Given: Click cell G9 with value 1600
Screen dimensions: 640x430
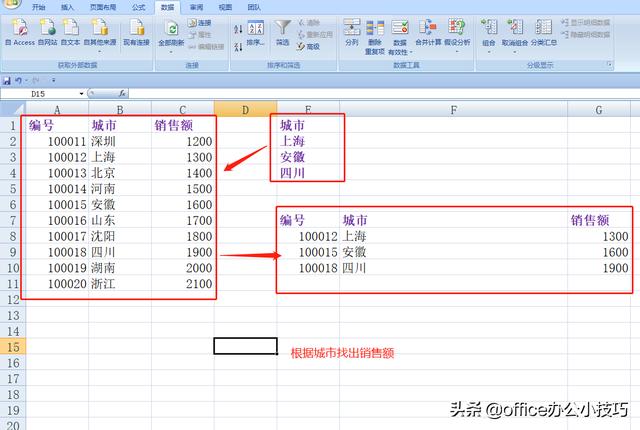Looking at the screenshot, I should pyautogui.click(x=599, y=252).
